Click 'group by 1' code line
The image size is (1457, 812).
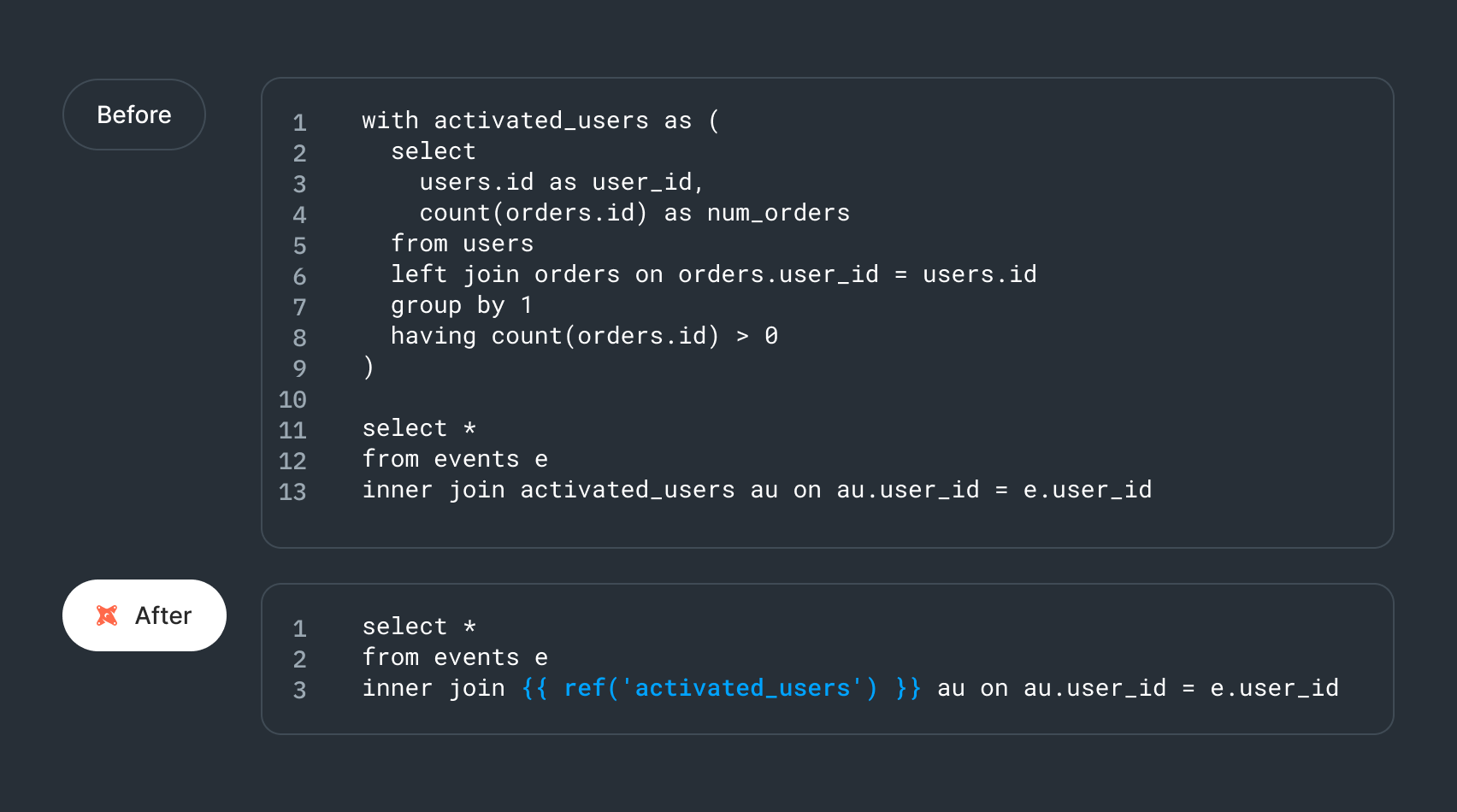tap(462, 305)
